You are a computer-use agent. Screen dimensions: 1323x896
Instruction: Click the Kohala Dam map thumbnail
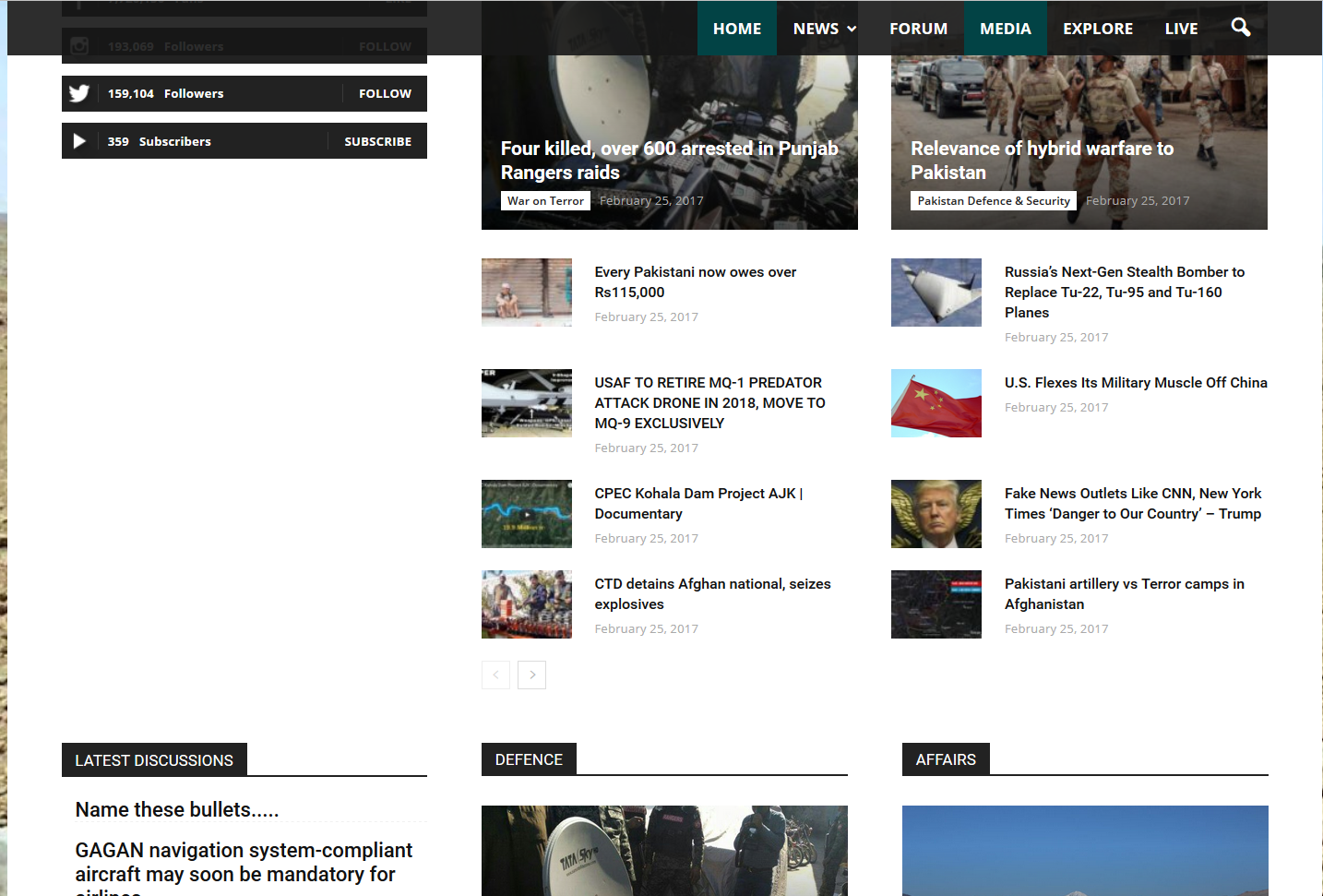coord(527,514)
